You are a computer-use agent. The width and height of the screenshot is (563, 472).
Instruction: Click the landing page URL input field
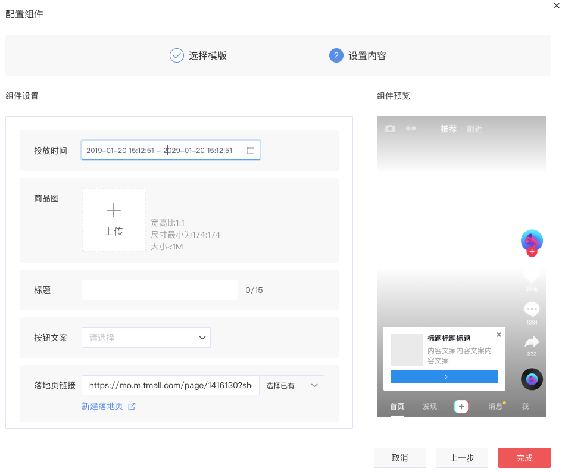tap(170, 385)
